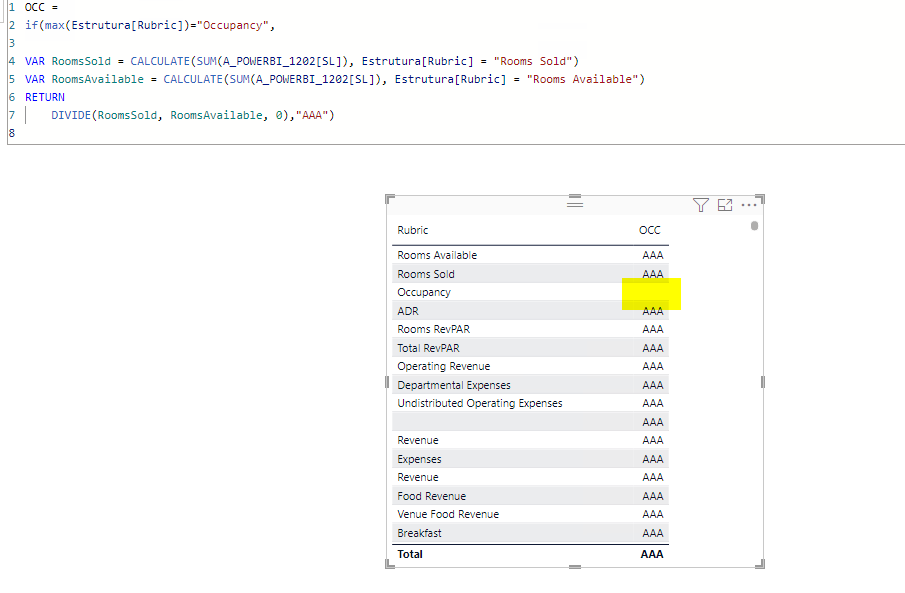
Task: Select the Operating Revenue row
Action: click(x=530, y=366)
